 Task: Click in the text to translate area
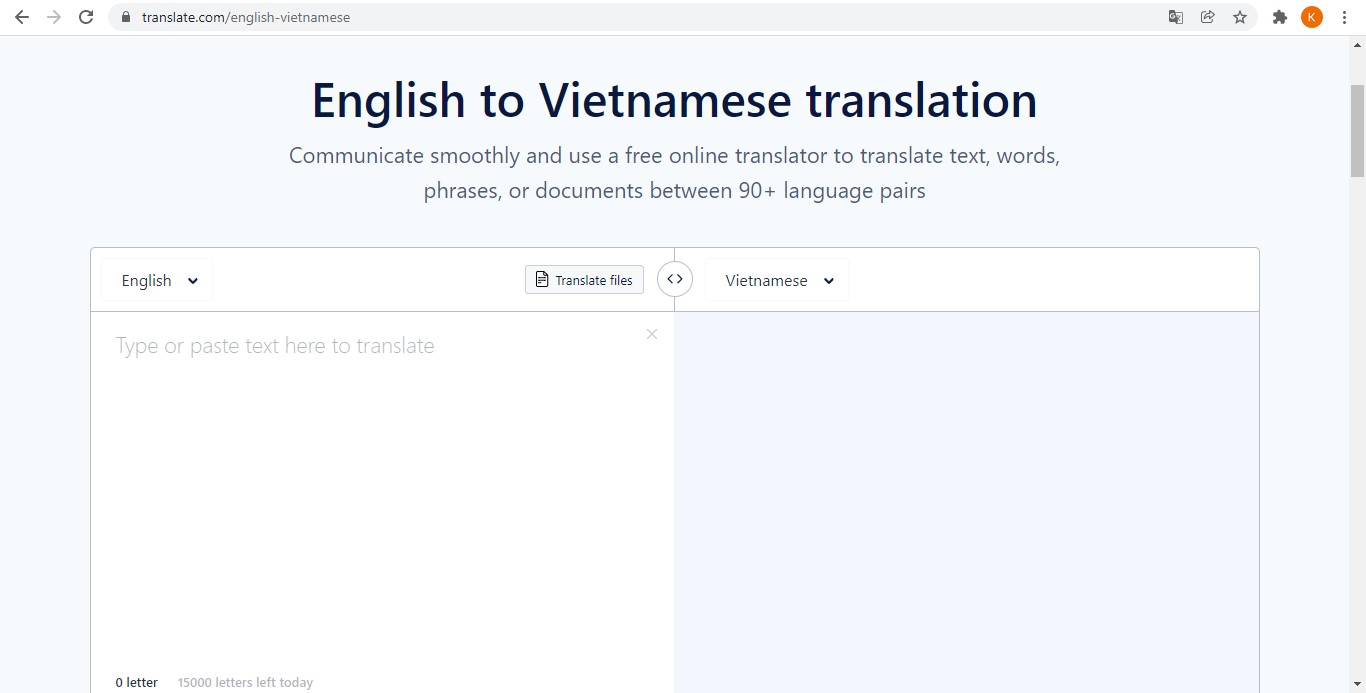(380, 480)
